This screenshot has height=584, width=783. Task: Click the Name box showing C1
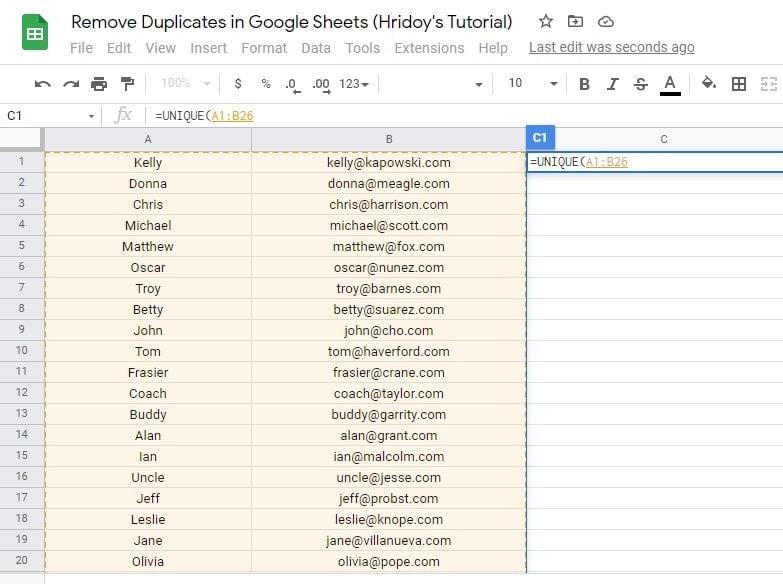[x=45, y=116]
